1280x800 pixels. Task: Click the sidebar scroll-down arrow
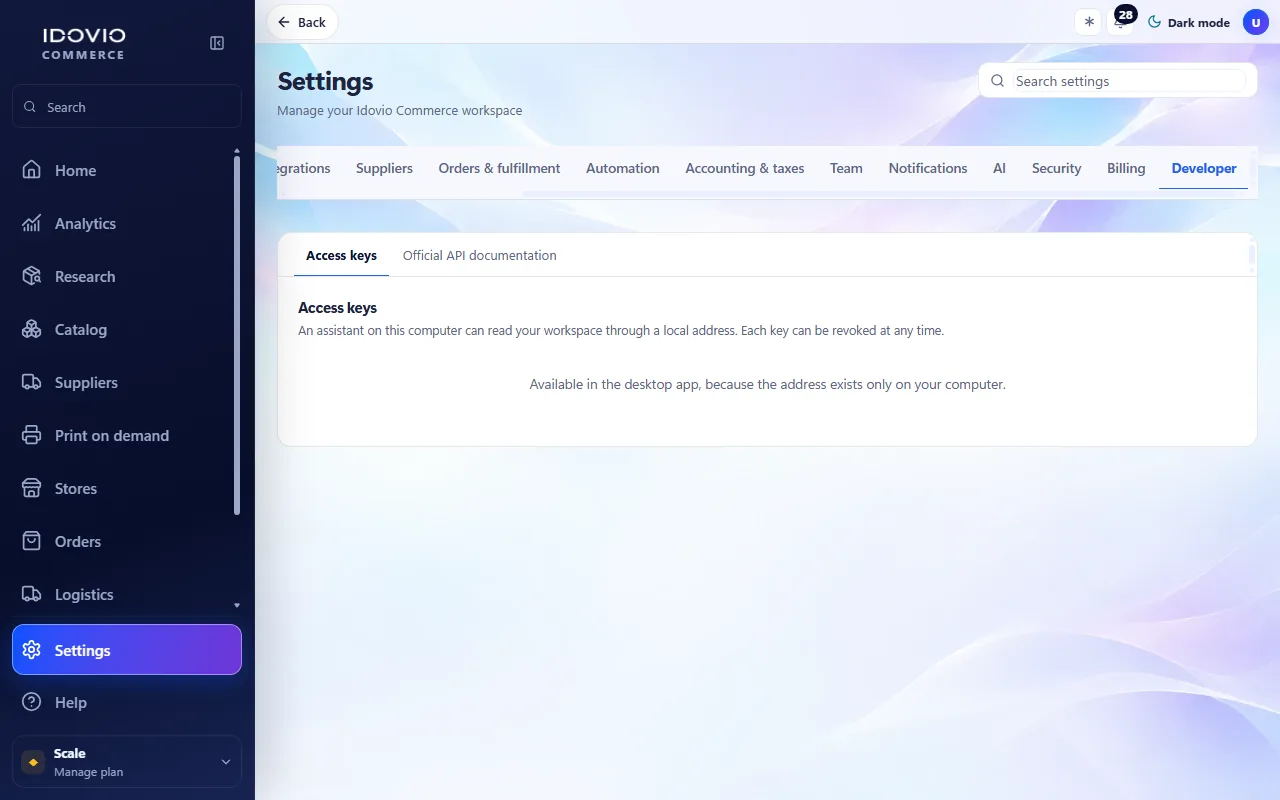pyautogui.click(x=237, y=605)
